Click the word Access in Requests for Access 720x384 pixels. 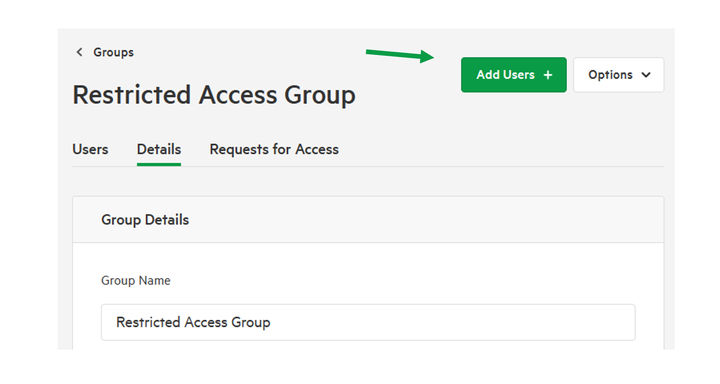tap(317, 149)
